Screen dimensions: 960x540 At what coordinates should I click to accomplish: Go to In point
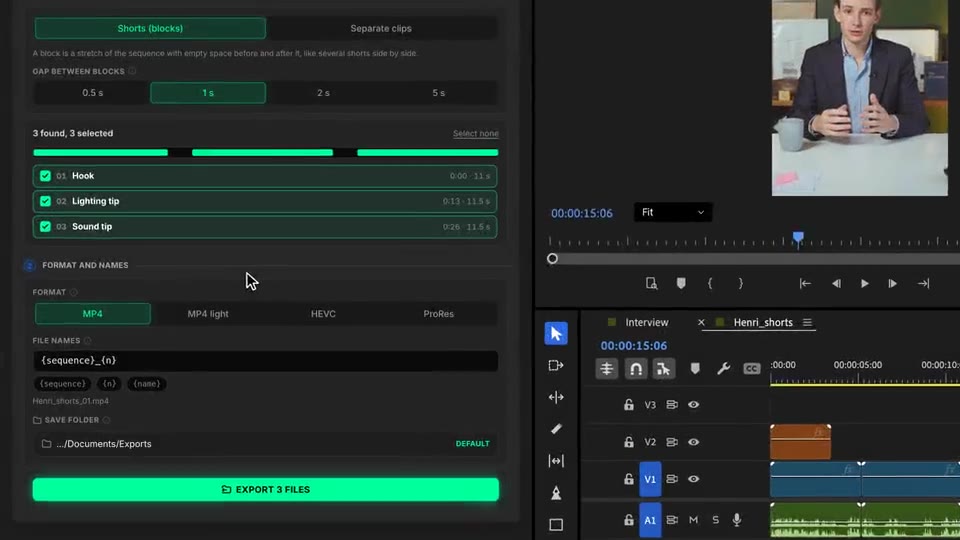(805, 283)
